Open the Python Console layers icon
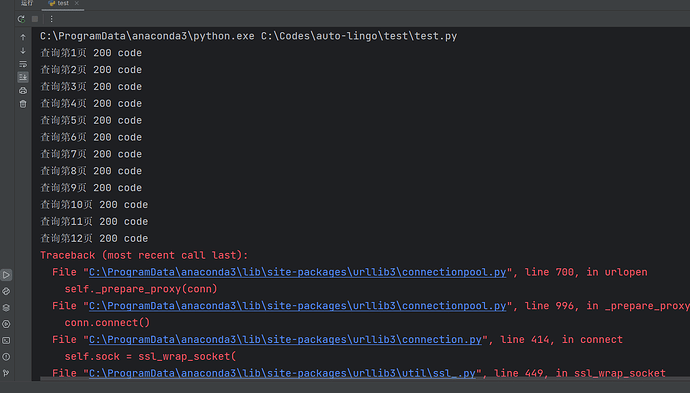The height and width of the screenshot is (393, 690). tap(6, 308)
